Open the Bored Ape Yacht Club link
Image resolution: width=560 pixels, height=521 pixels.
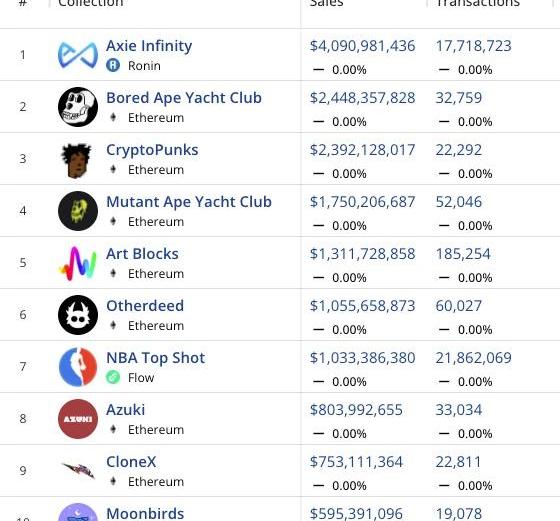pyautogui.click(x=184, y=98)
